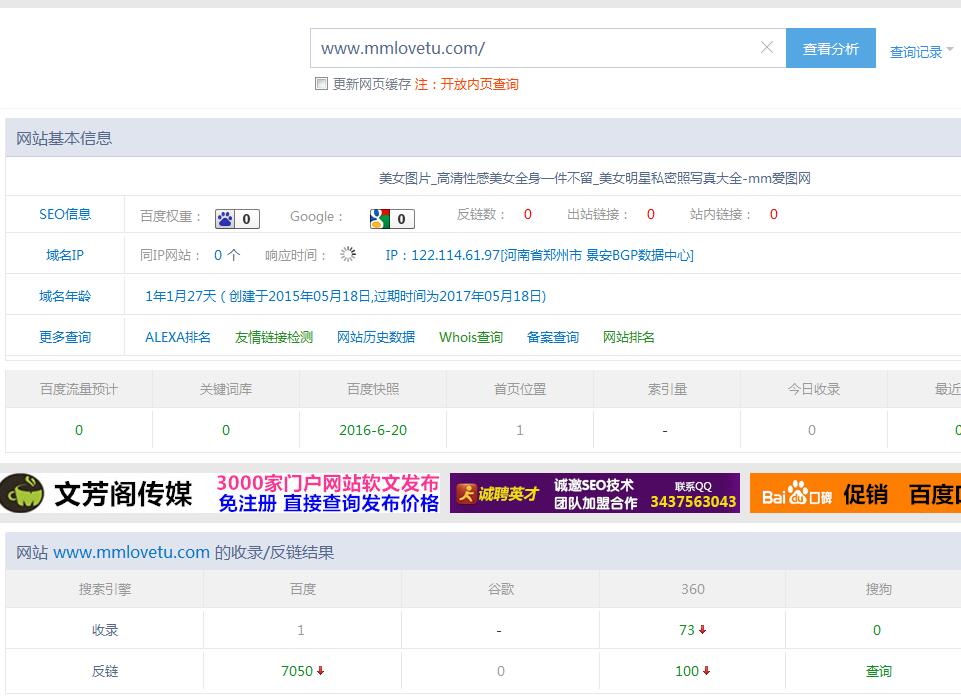Open the Whois查询 link

click(x=471, y=337)
